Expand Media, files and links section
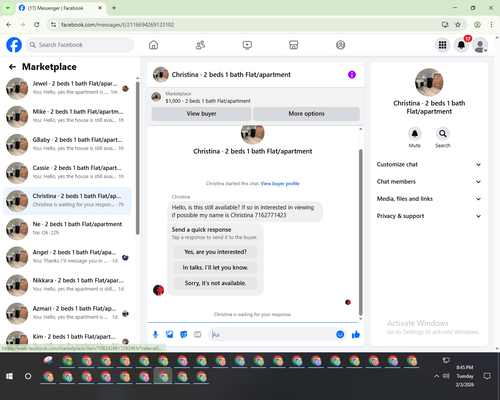This screenshot has width=500, height=400. tap(429, 199)
